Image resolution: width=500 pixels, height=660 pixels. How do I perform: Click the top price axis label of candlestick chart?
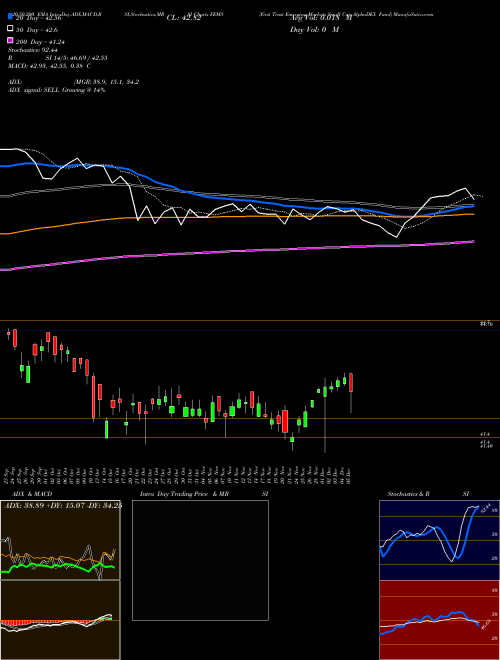pos(486,324)
